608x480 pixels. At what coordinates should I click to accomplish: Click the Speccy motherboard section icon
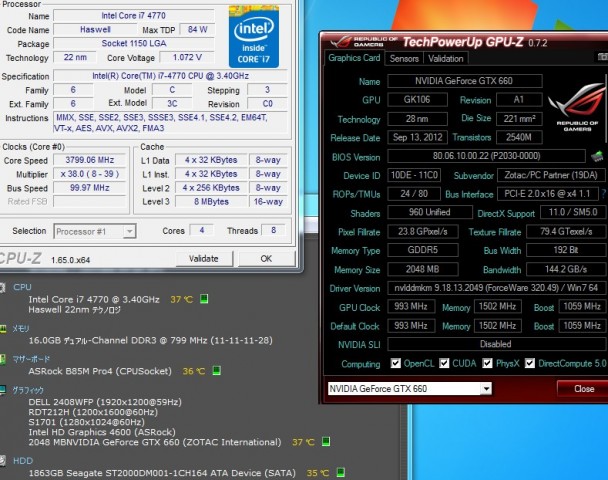(x=3, y=359)
